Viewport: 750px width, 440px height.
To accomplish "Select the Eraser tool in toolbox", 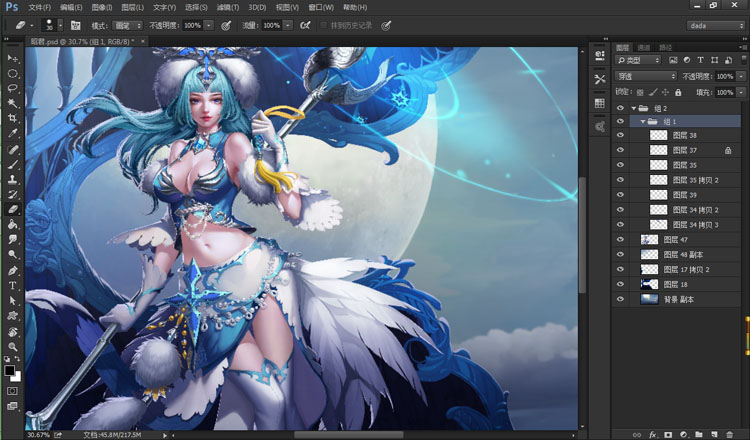I will pos(12,209).
